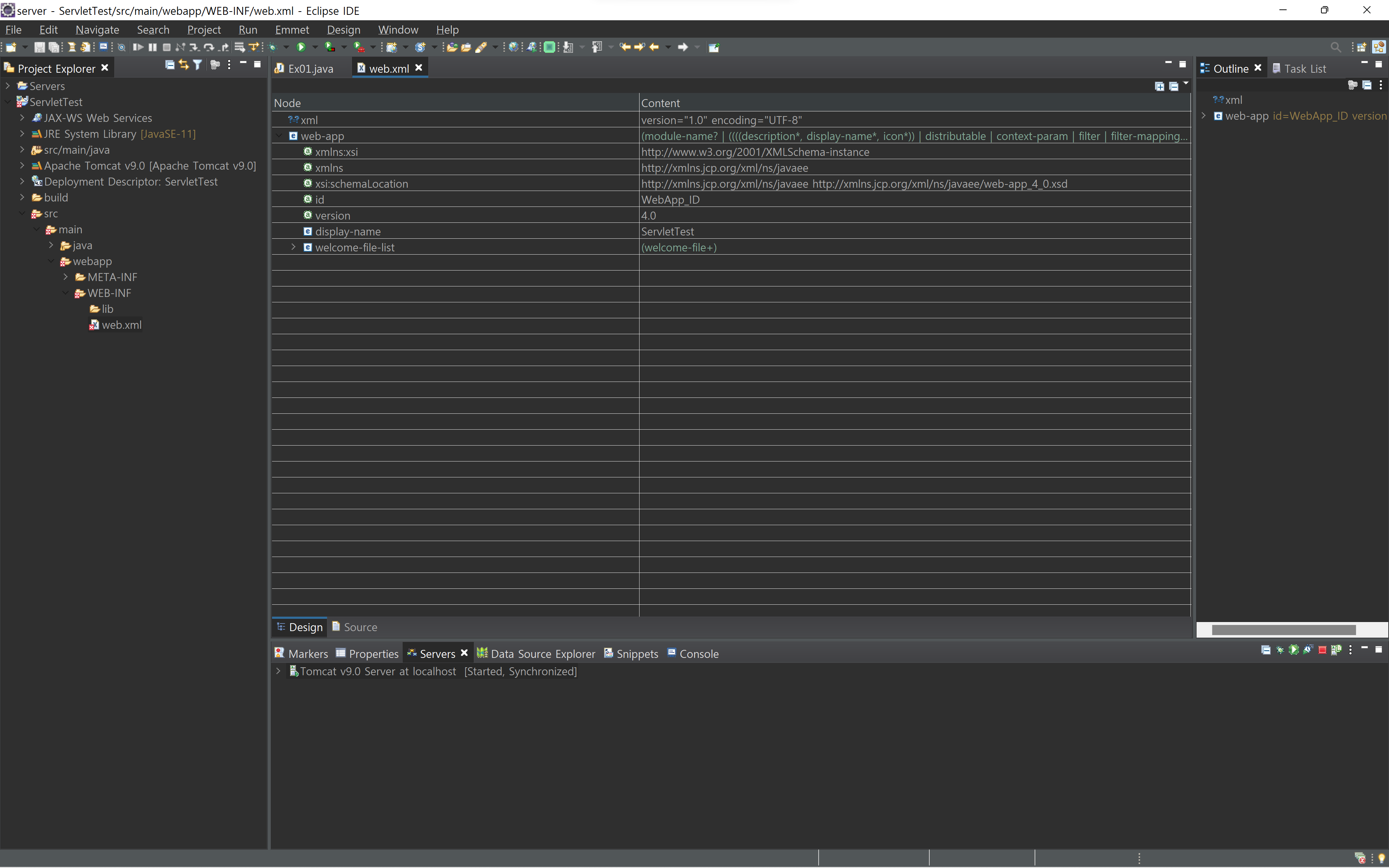
Task: Toggle Link with Editor in Project Explorer
Action: pyautogui.click(x=184, y=65)
